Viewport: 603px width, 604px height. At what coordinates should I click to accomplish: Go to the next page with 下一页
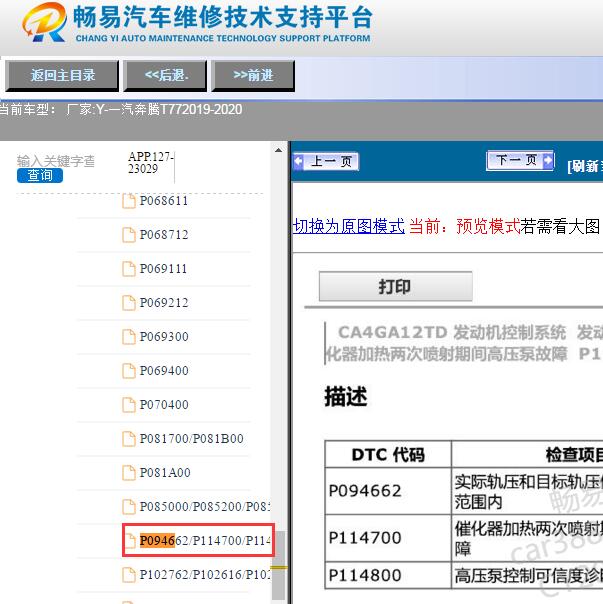521,160
